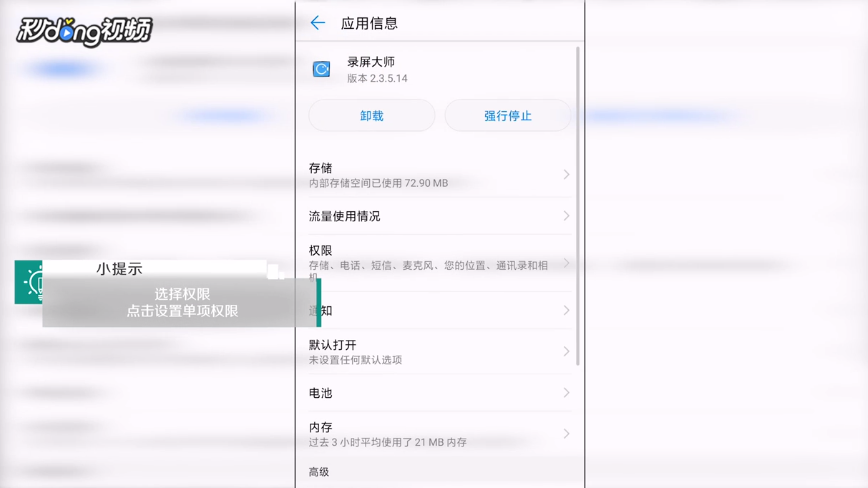The height and width of the screenshot is (488, 868).
Task: Tap the 强行停止 force stop button
Action: coord(508,116)
